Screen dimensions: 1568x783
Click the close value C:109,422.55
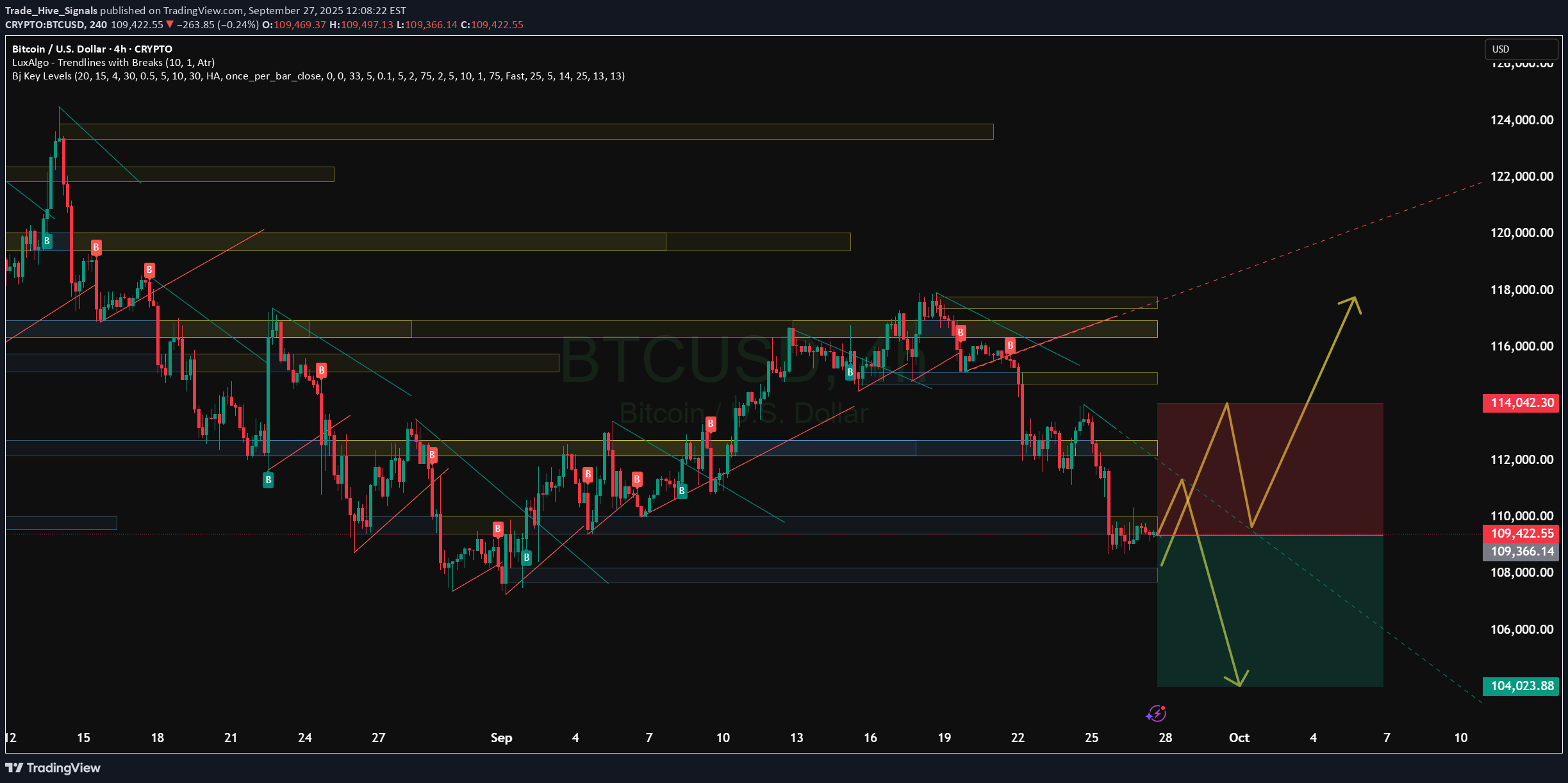492,25
